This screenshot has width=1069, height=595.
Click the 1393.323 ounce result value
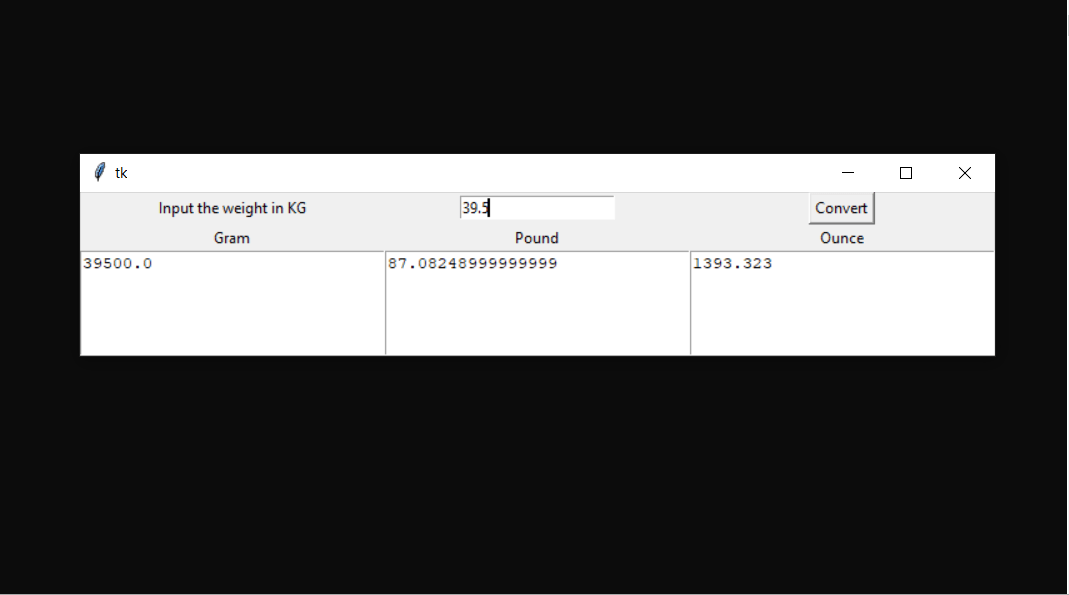coord(733,263)
